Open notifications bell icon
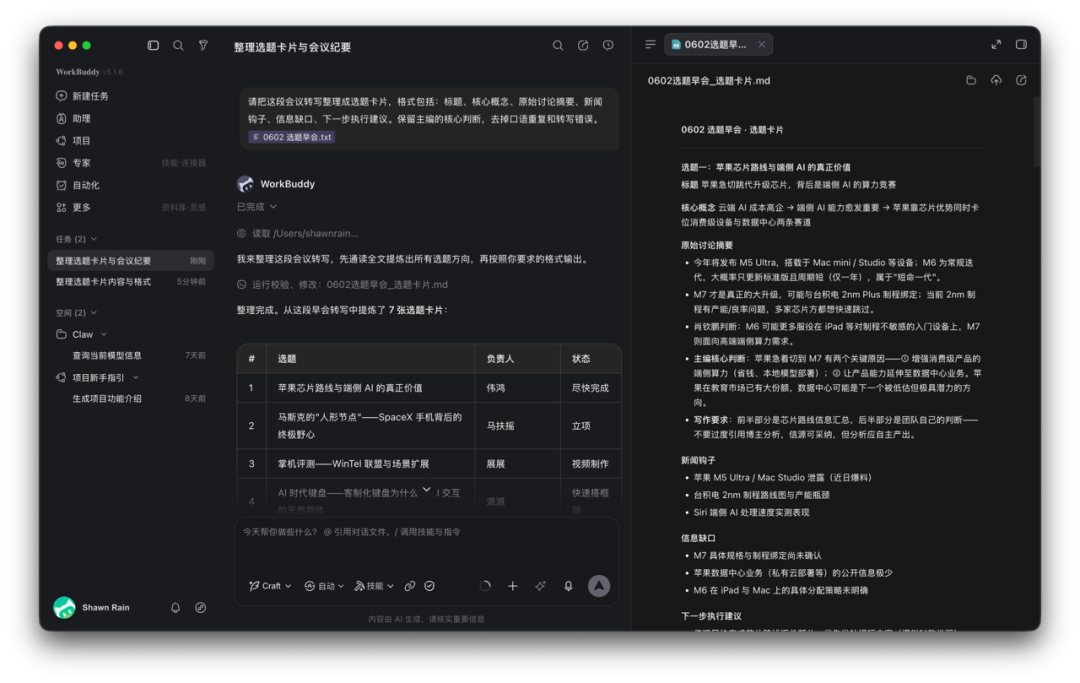 pos(176,607)
